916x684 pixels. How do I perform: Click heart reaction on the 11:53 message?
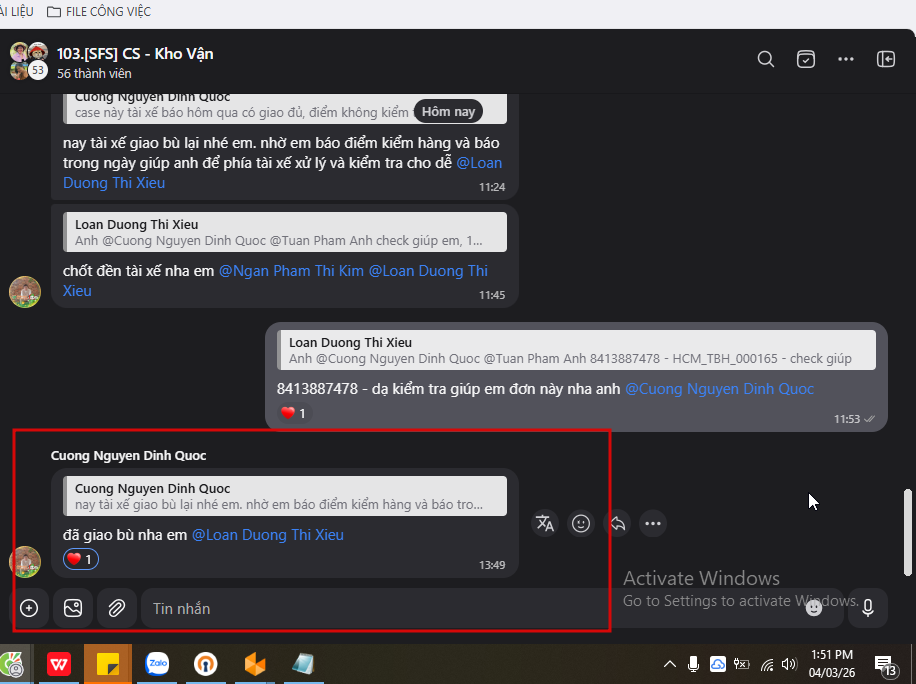294,414
